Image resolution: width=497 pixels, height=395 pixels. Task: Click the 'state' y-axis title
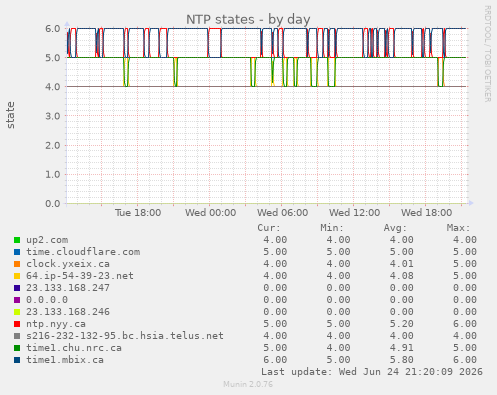10,115
